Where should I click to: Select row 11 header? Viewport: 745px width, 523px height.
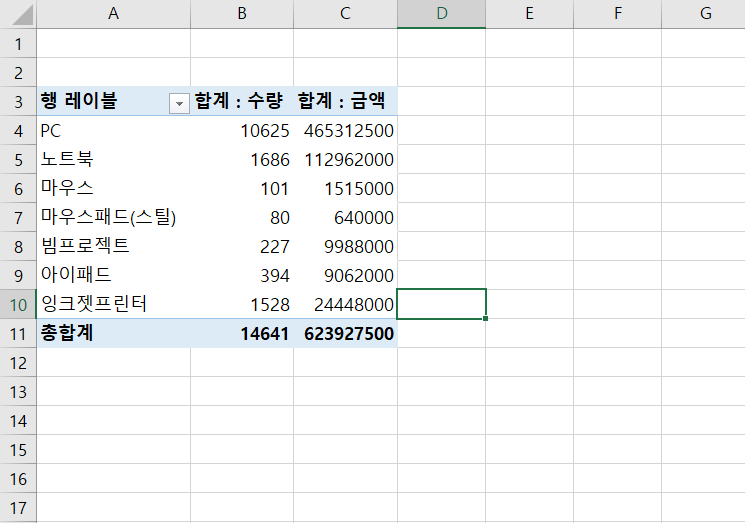(x=18, y=333)
